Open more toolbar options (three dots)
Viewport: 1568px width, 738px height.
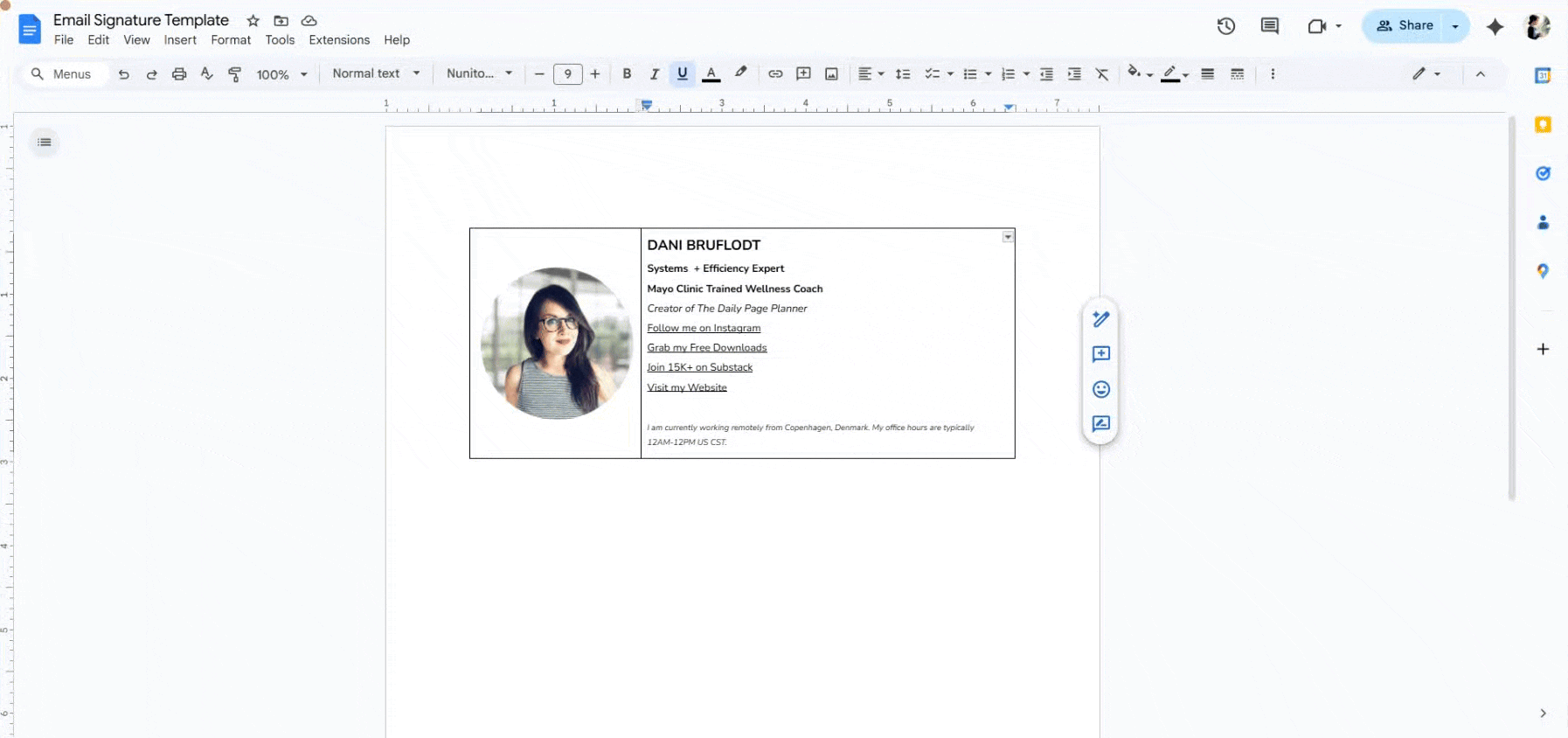pyautogui.click(x=1273, y=74)
